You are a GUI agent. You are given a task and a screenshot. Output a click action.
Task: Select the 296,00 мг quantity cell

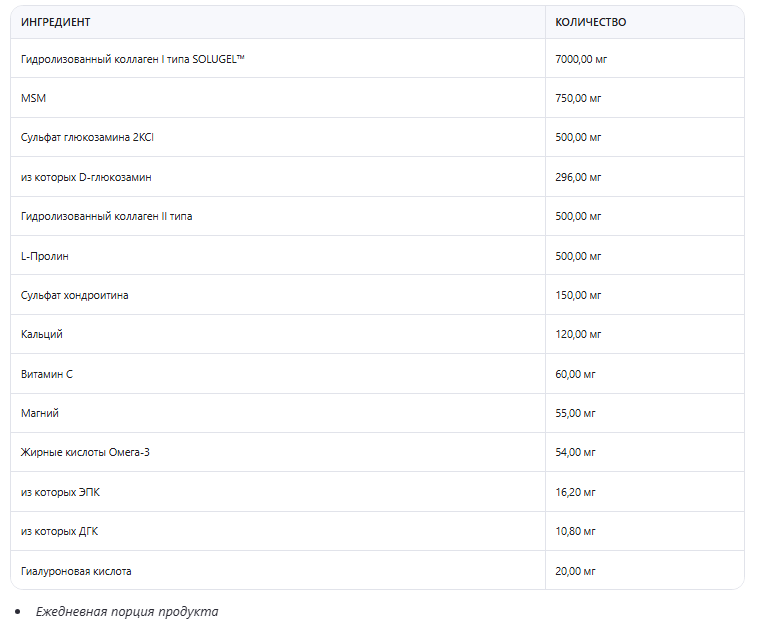578,177
